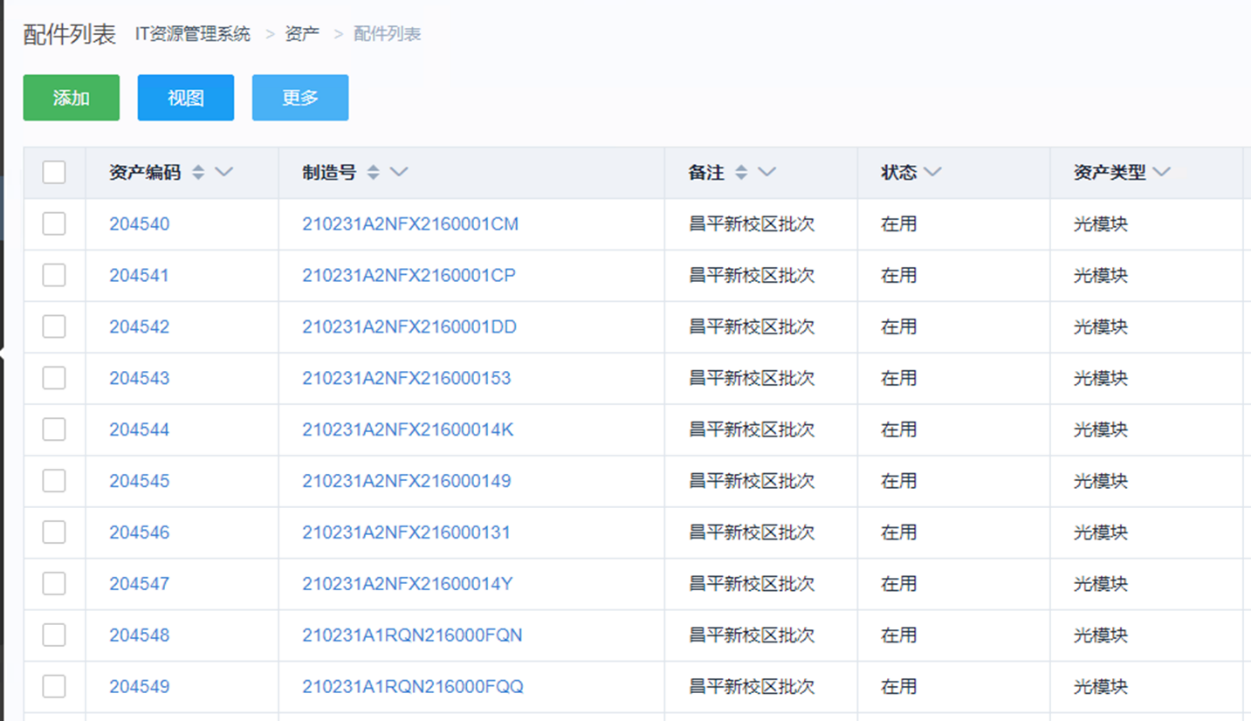Viewport: 1251px width, 721px height.
Task: Check the box for row 204547
Action: [54, 583]
